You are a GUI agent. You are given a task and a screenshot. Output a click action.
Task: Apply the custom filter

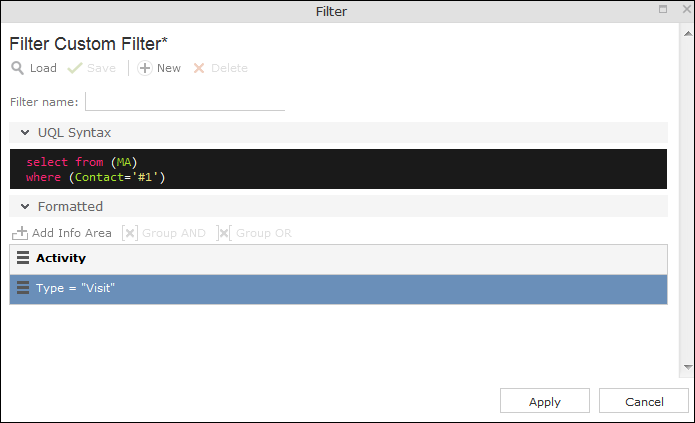coord(545,401)
